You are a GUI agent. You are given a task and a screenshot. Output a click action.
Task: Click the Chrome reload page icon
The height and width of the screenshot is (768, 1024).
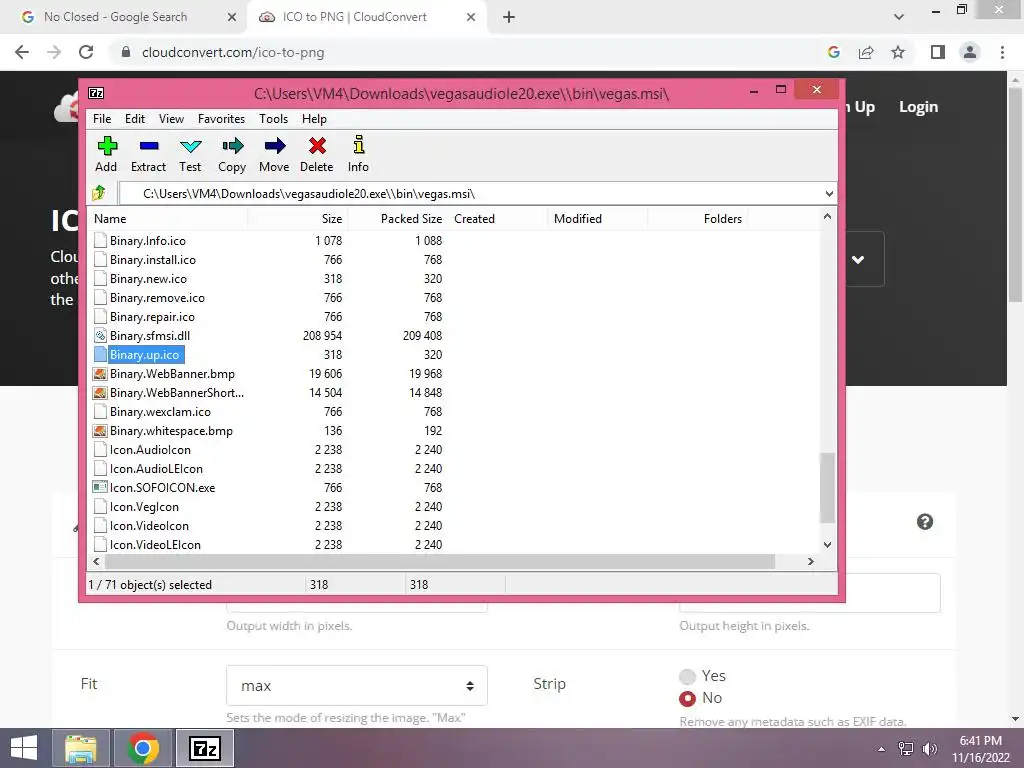pyautogui.click(x=86, y=52)
